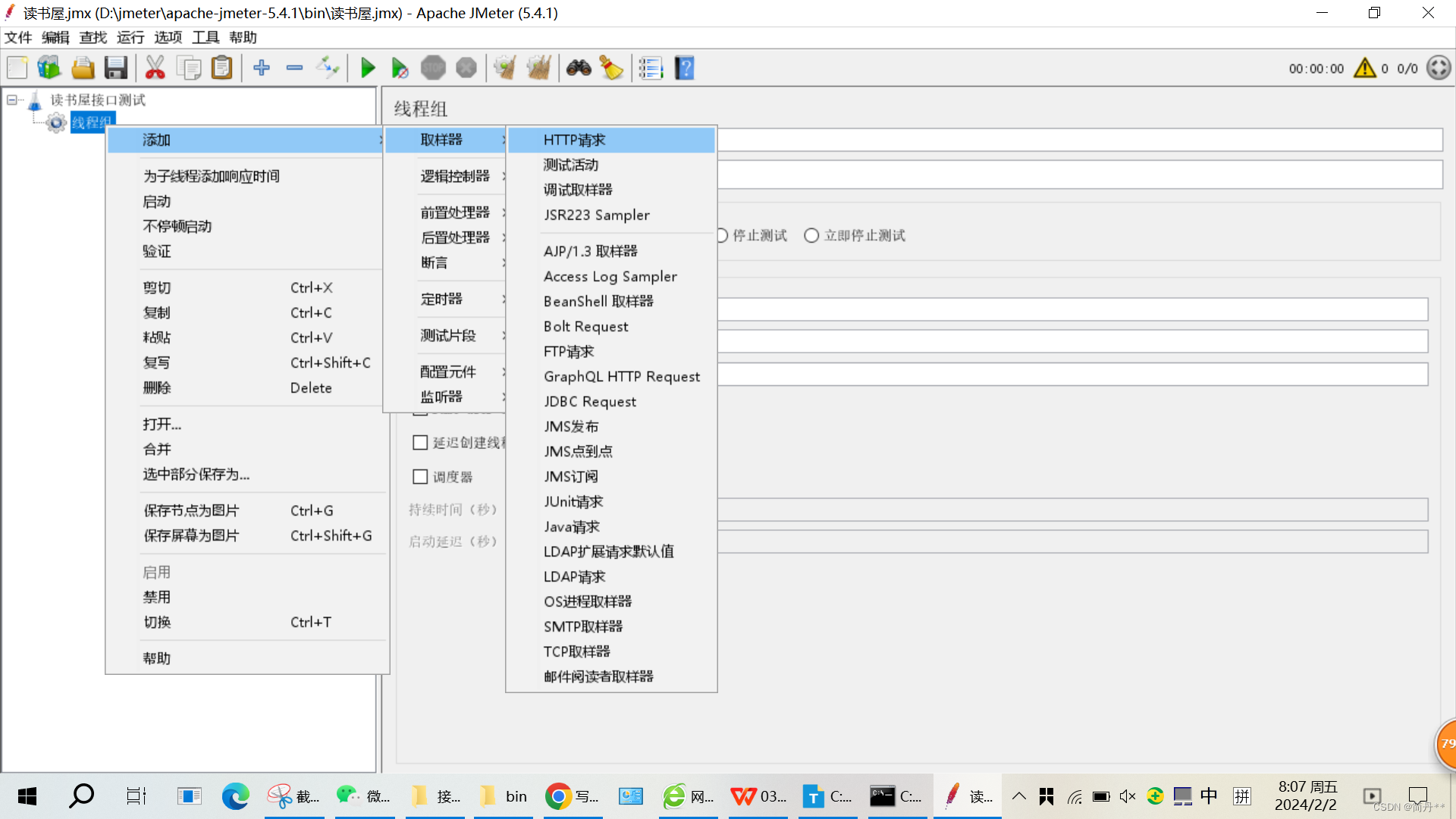Click the volume icon in system tray
The height and width of the screenshot is (819, 1456).
(1128, 796)
